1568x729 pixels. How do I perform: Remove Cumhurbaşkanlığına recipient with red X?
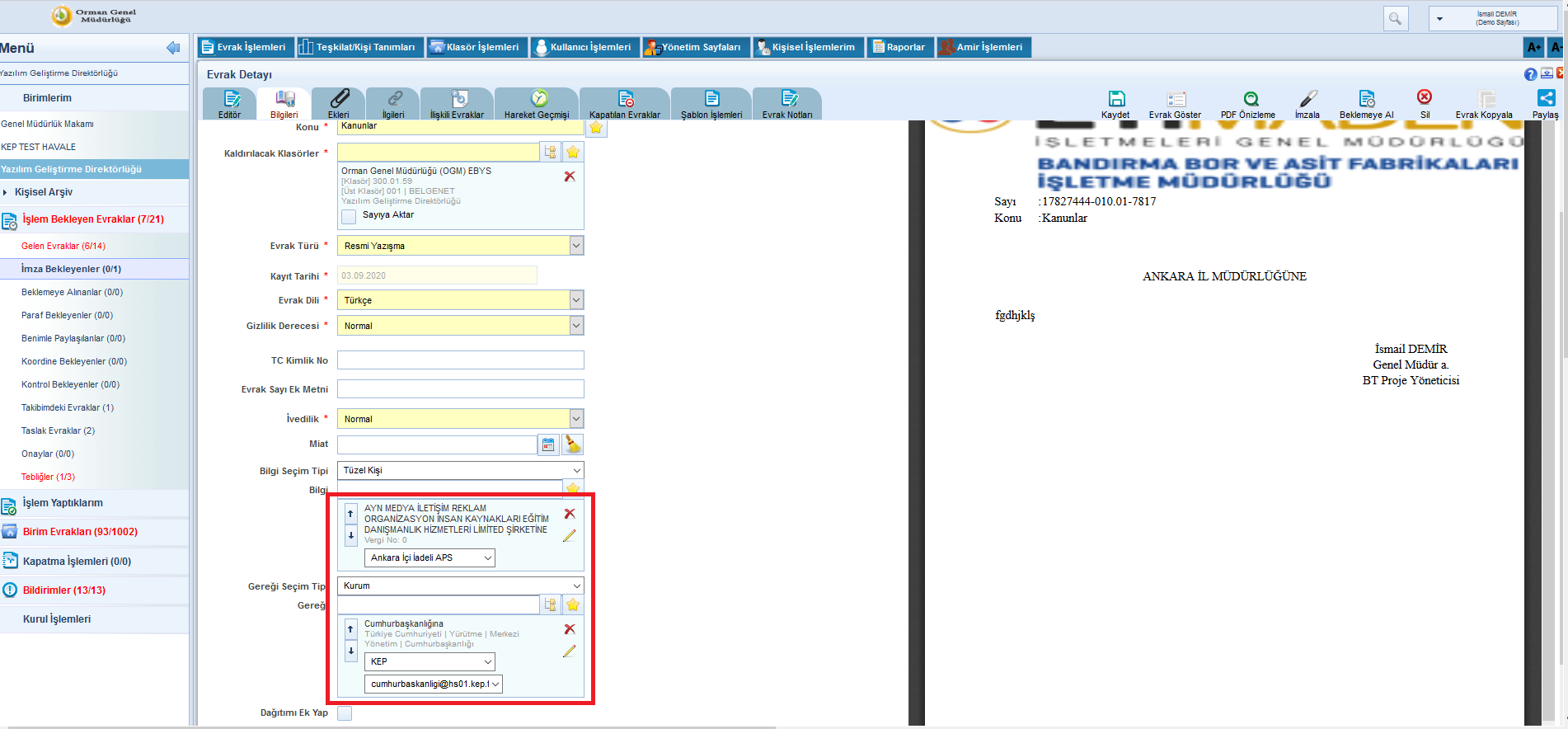coord(569,629)
